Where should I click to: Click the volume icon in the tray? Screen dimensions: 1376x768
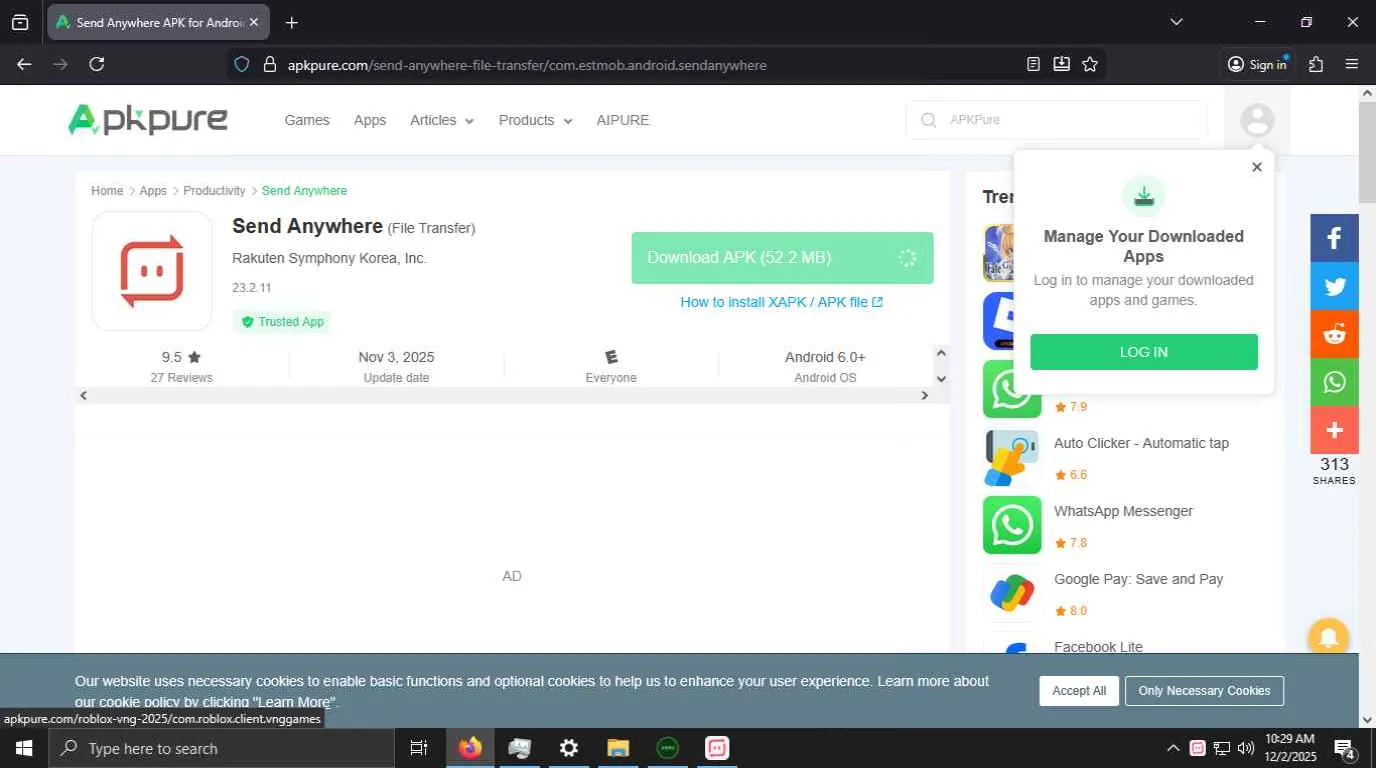click(1246, 748)
